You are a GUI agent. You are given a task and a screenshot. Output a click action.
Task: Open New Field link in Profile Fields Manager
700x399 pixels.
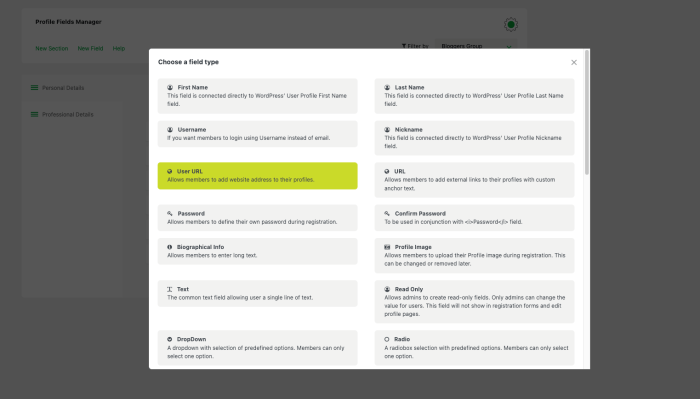click(x=90, y=48)
